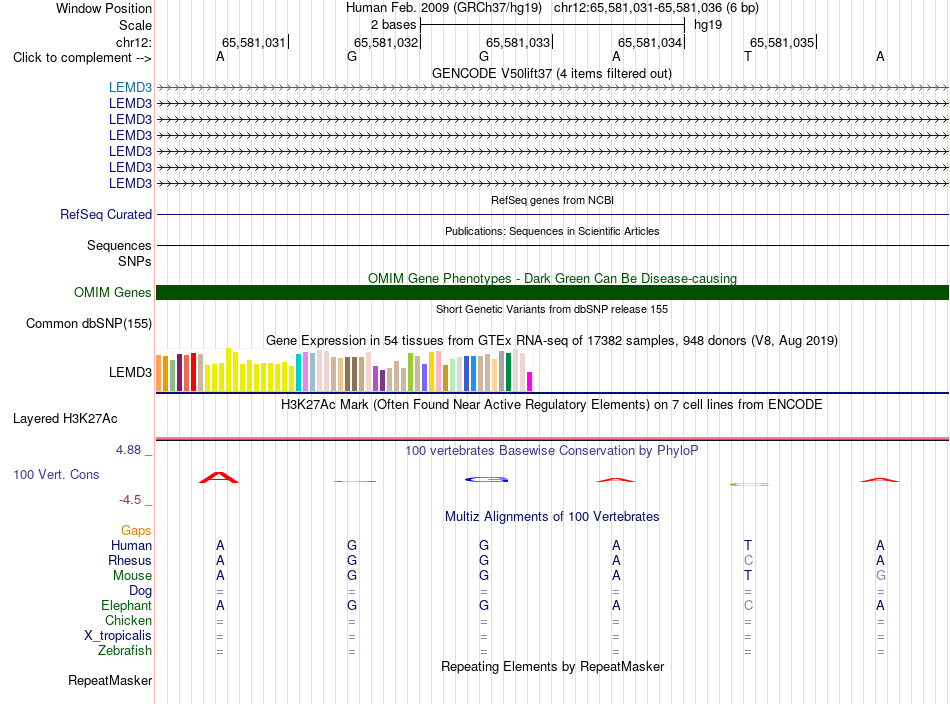Click the 'Rhesus' species row label

click(130, 560)
